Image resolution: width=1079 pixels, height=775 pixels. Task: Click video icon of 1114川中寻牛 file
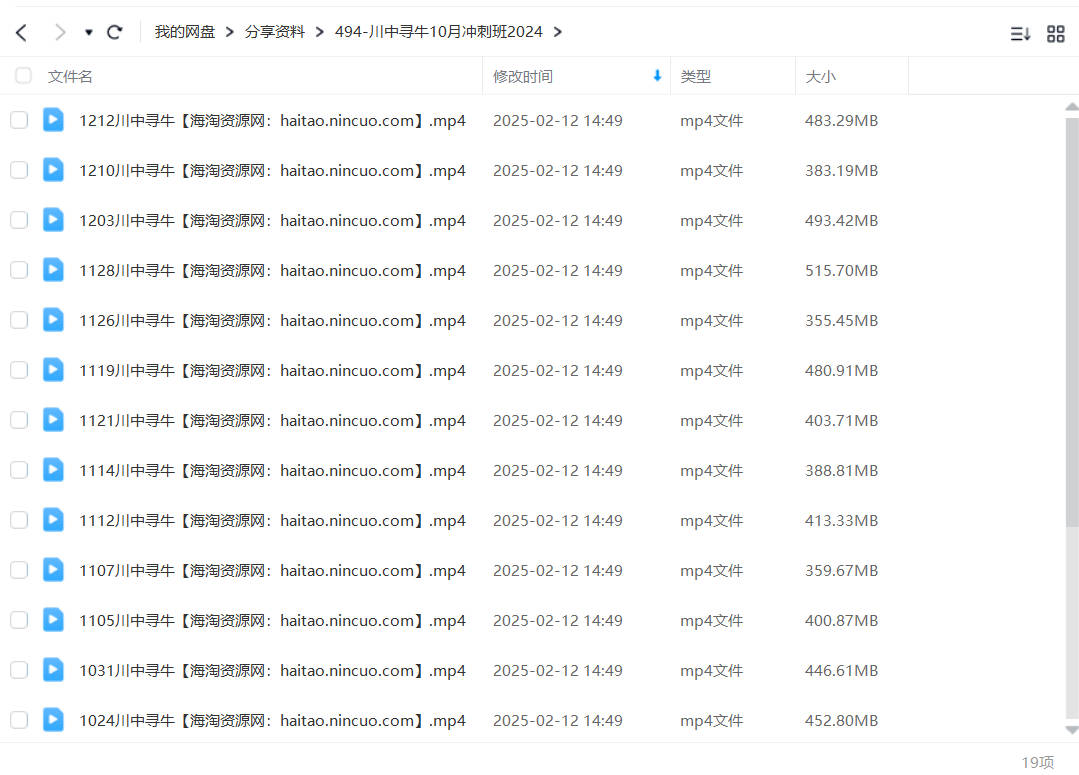pyautogui.click(x=53, y=469)
